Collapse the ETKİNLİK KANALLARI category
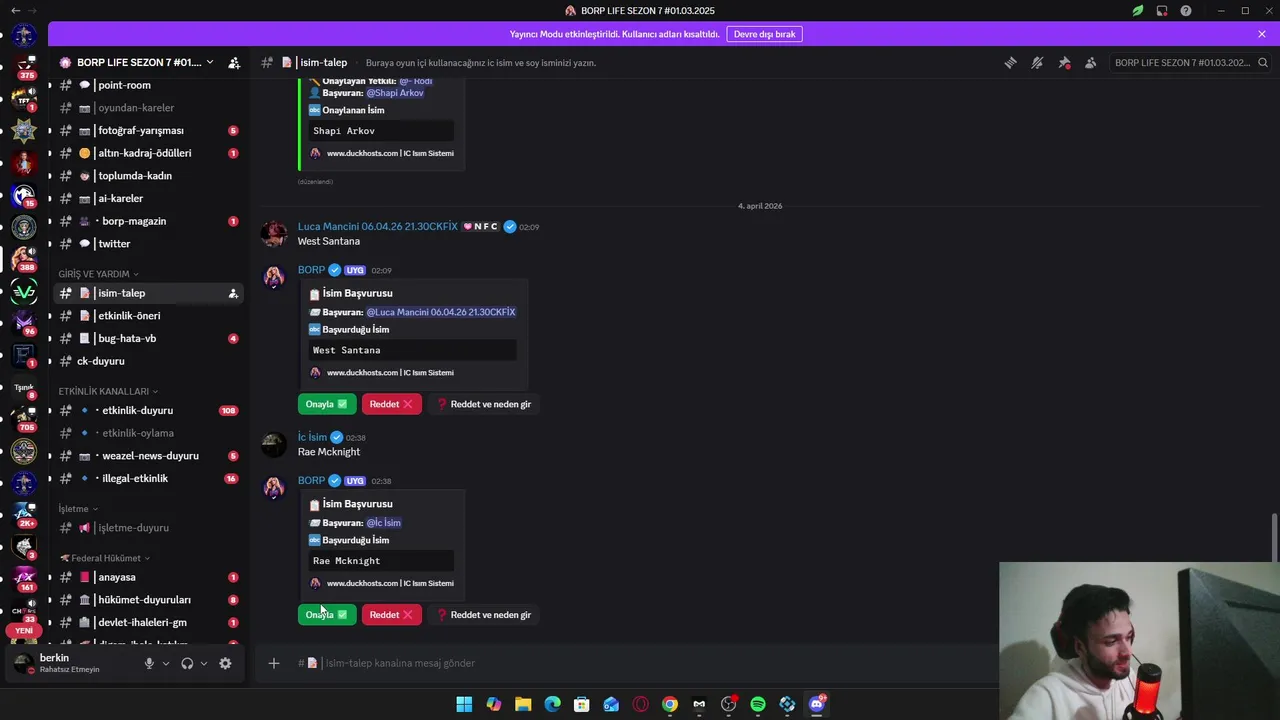This screenshot has height=720, width=1280. (108, 391)
